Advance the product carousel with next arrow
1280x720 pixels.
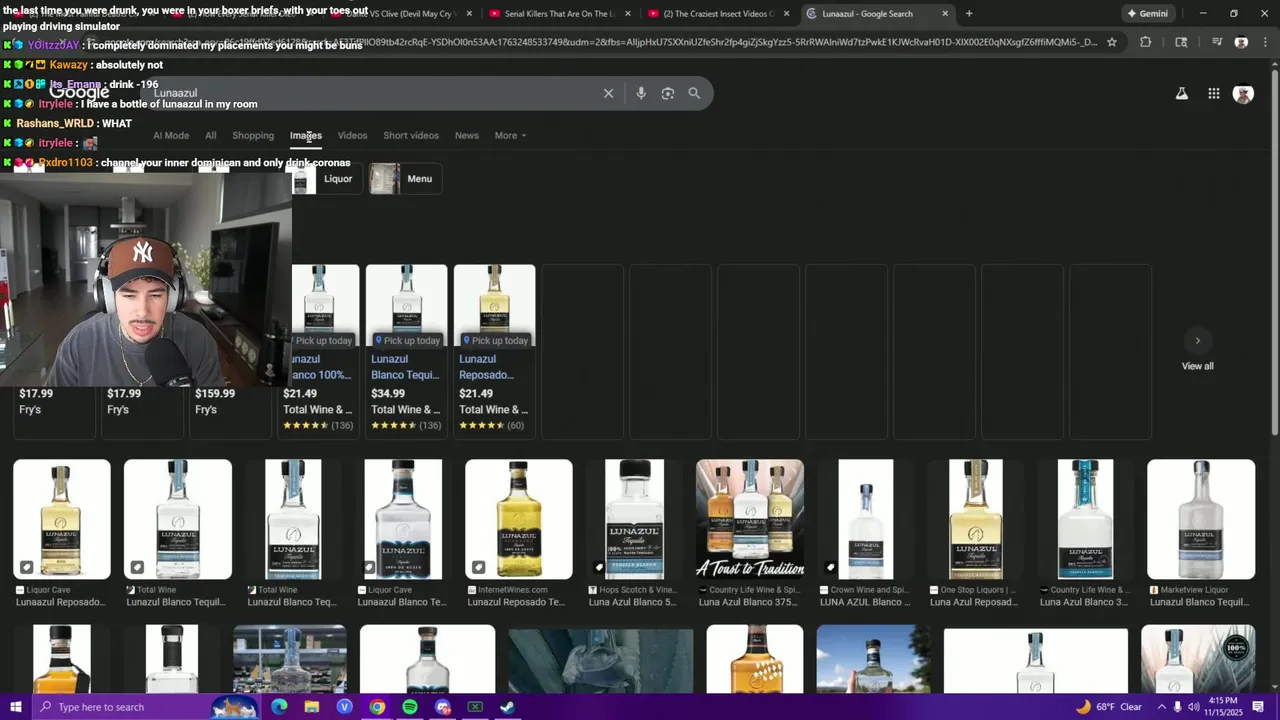point(1197,340)
